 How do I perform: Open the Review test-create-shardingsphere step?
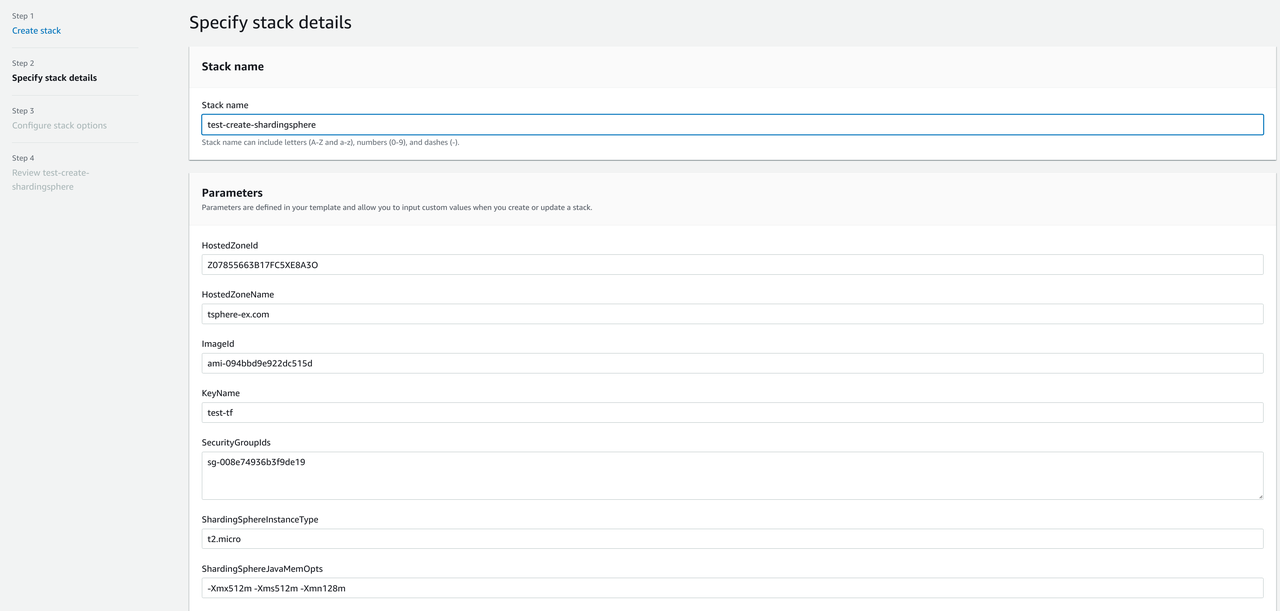tap(50, 180)
